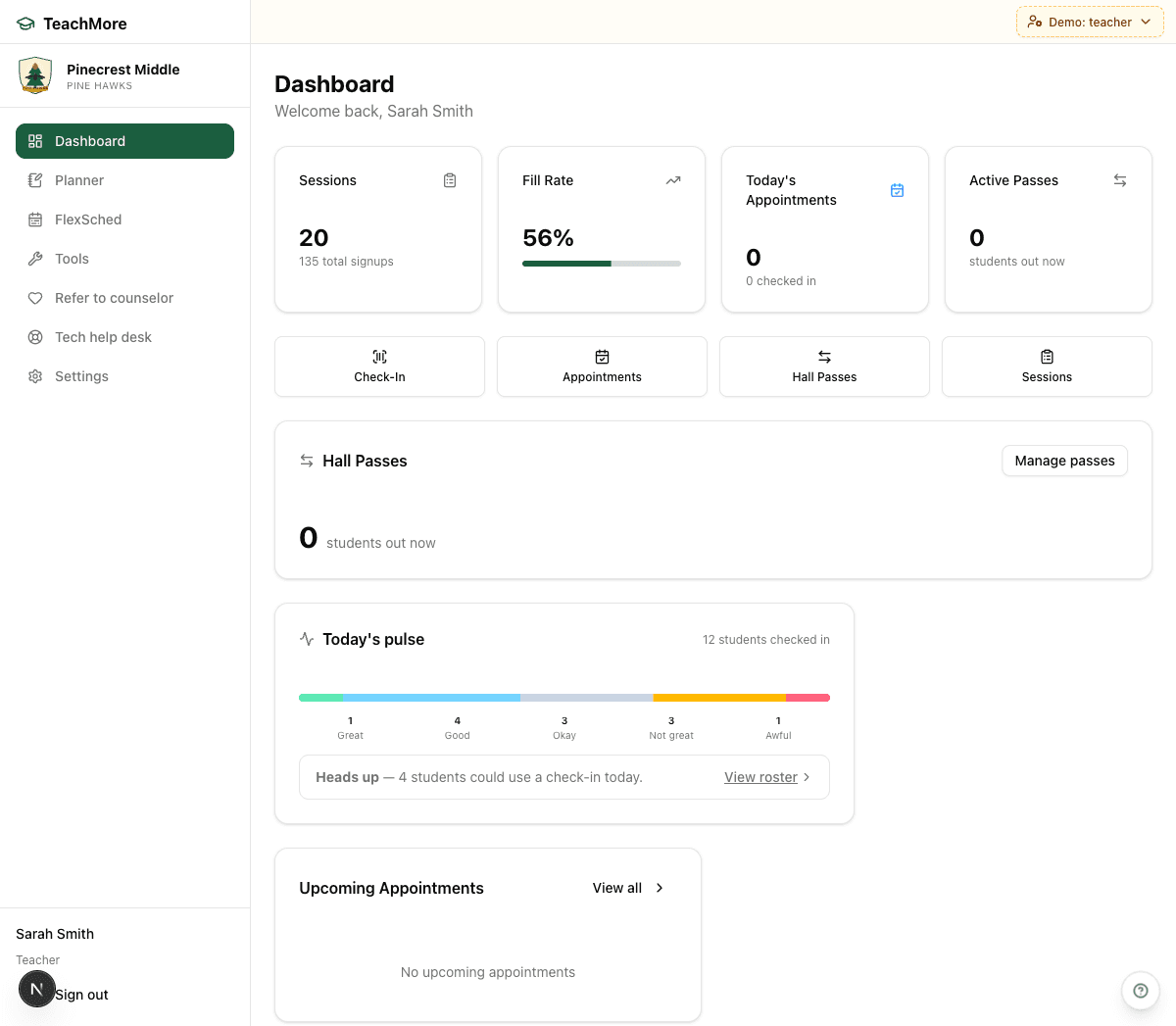
Task: Click the activity pulse icon beside Today's pulse
Action: (307, 639)
